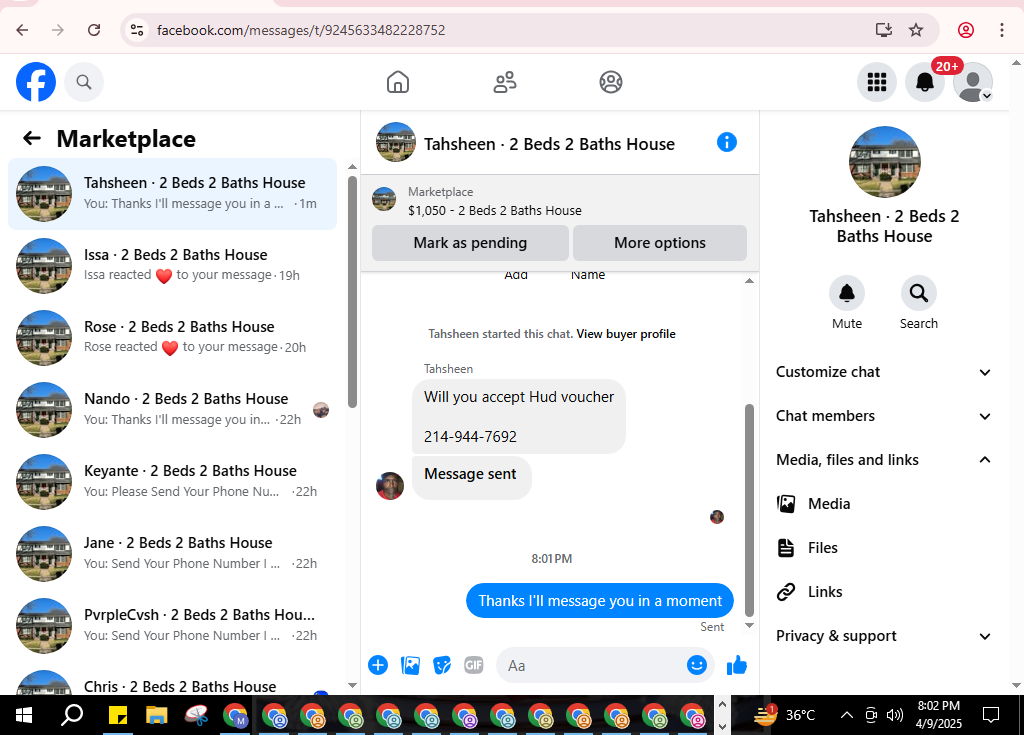Open File Explorer from the taskbar
Viewport: 1024px width, 735px height.
tap(157, 716)
